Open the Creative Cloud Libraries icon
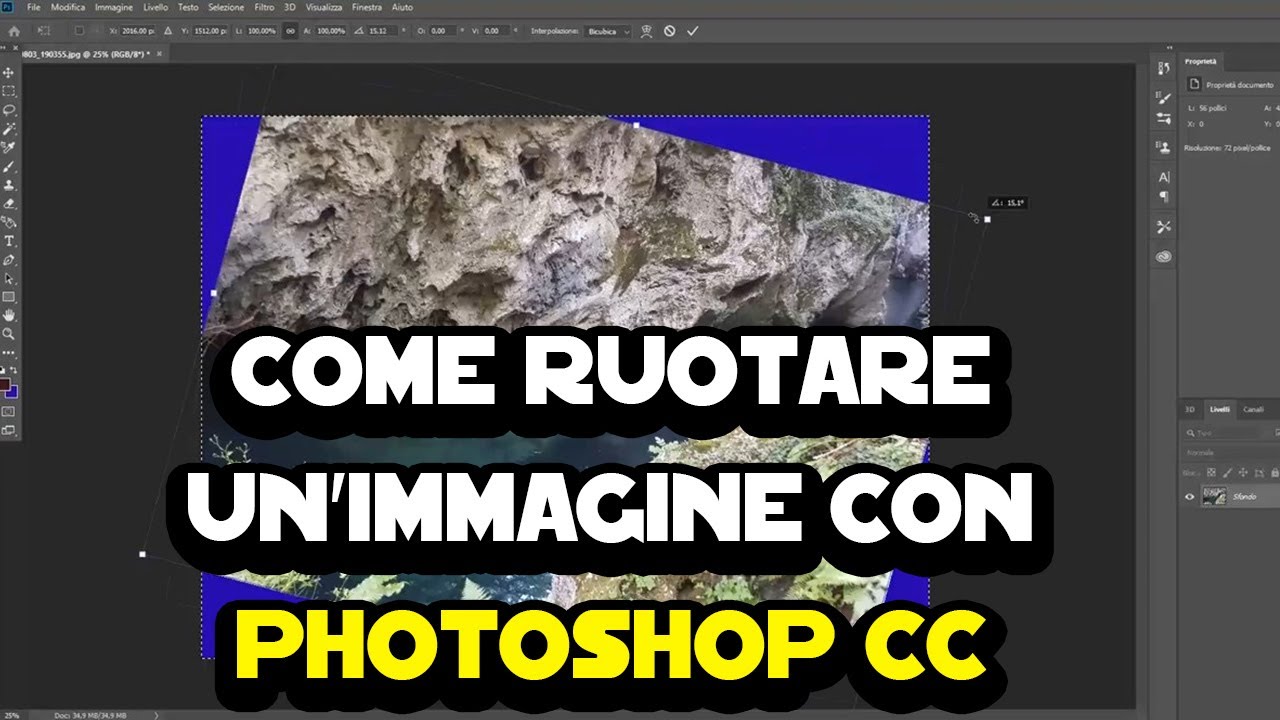The height and width of the screenshot is (720, 1280). 1163,257
